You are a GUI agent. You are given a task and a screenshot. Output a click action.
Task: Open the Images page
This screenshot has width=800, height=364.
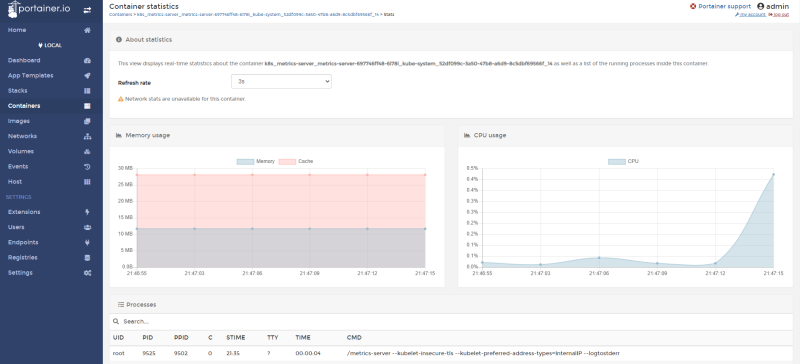(x=19, y=121)
